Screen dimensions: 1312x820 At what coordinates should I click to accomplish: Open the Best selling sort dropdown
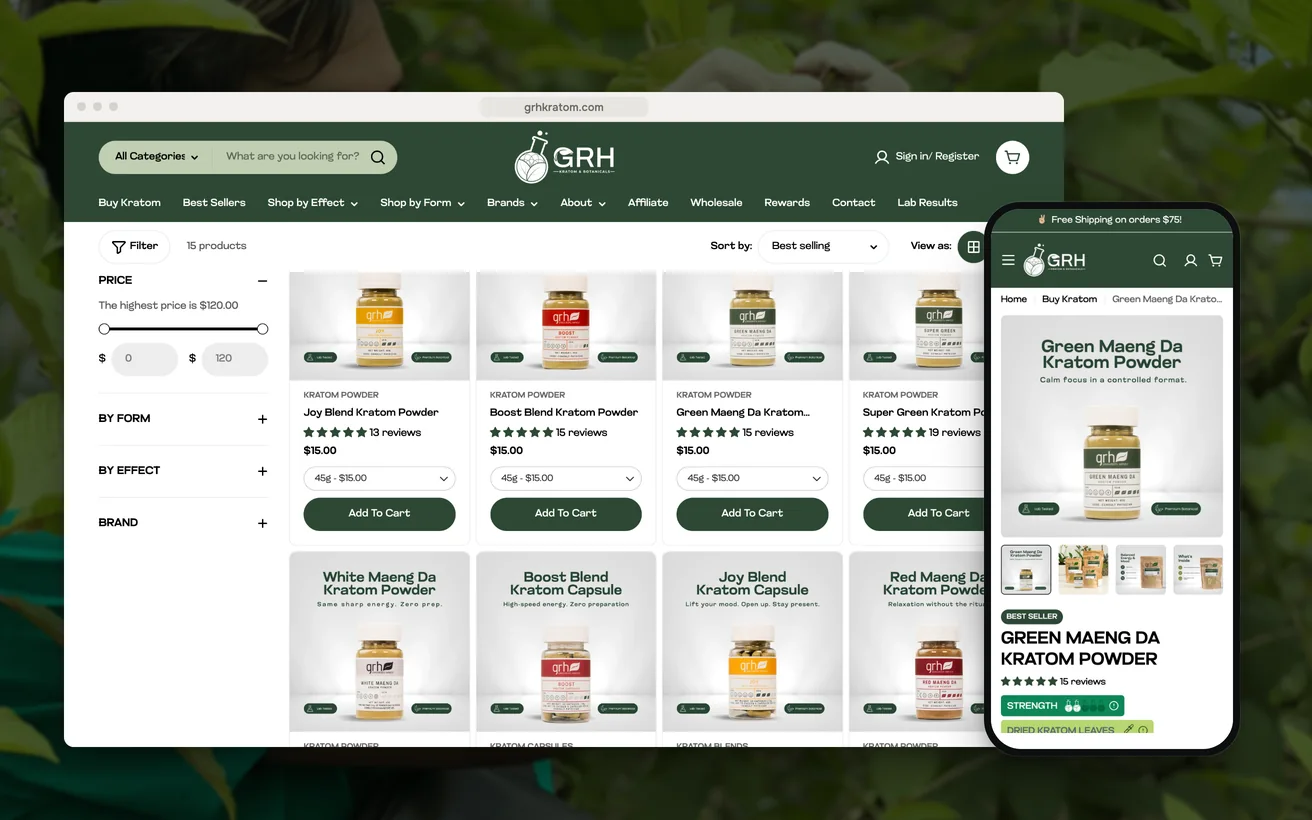(x=823, y=246)
